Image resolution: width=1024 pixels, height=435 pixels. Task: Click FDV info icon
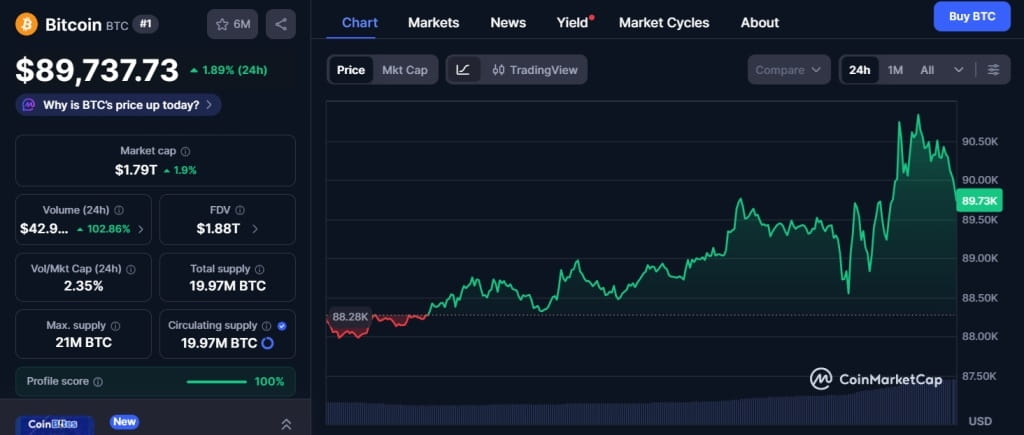click(240, 210)
